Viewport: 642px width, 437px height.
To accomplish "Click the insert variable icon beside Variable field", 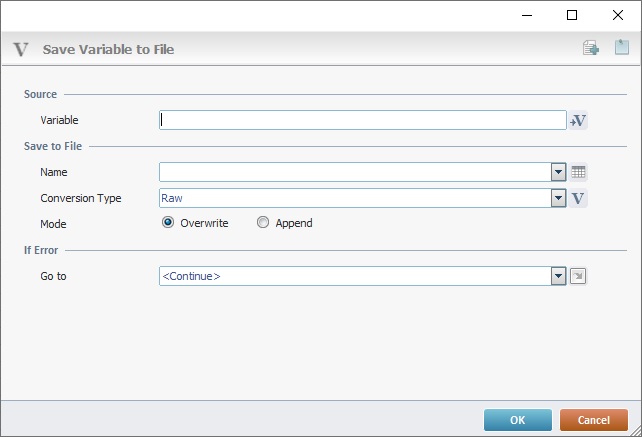I will (x=578, y=120).
